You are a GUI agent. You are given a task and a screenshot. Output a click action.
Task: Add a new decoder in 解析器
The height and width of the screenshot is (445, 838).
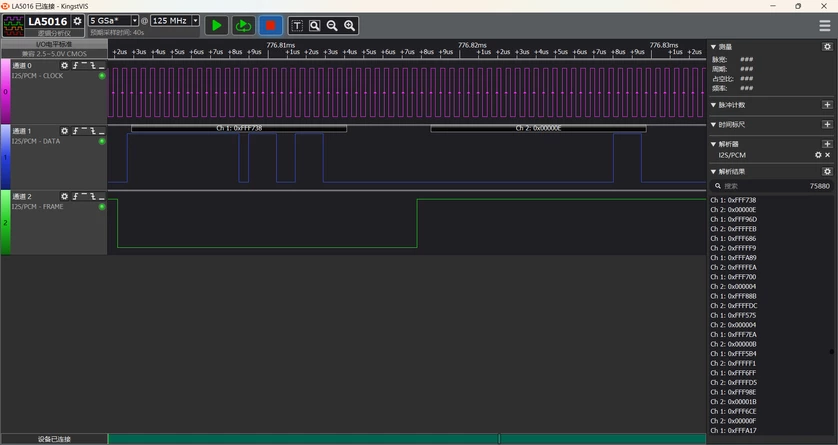827,144
